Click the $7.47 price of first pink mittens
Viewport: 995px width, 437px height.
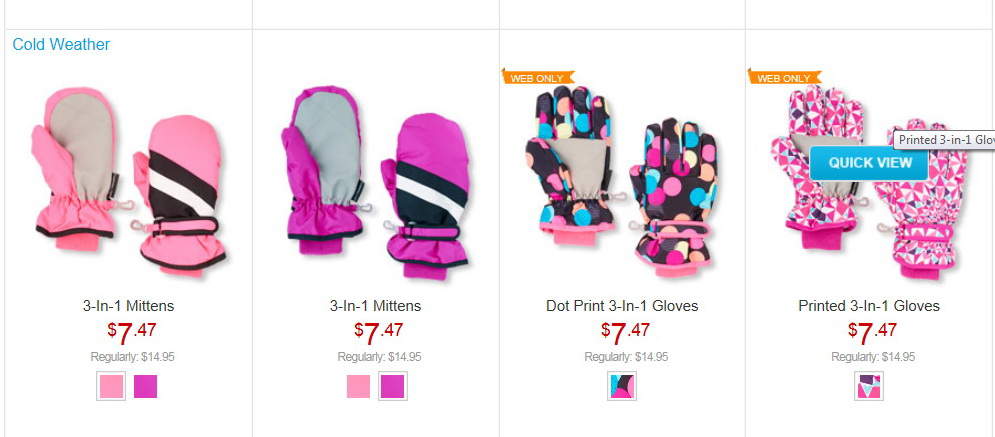tap(131, 332)
